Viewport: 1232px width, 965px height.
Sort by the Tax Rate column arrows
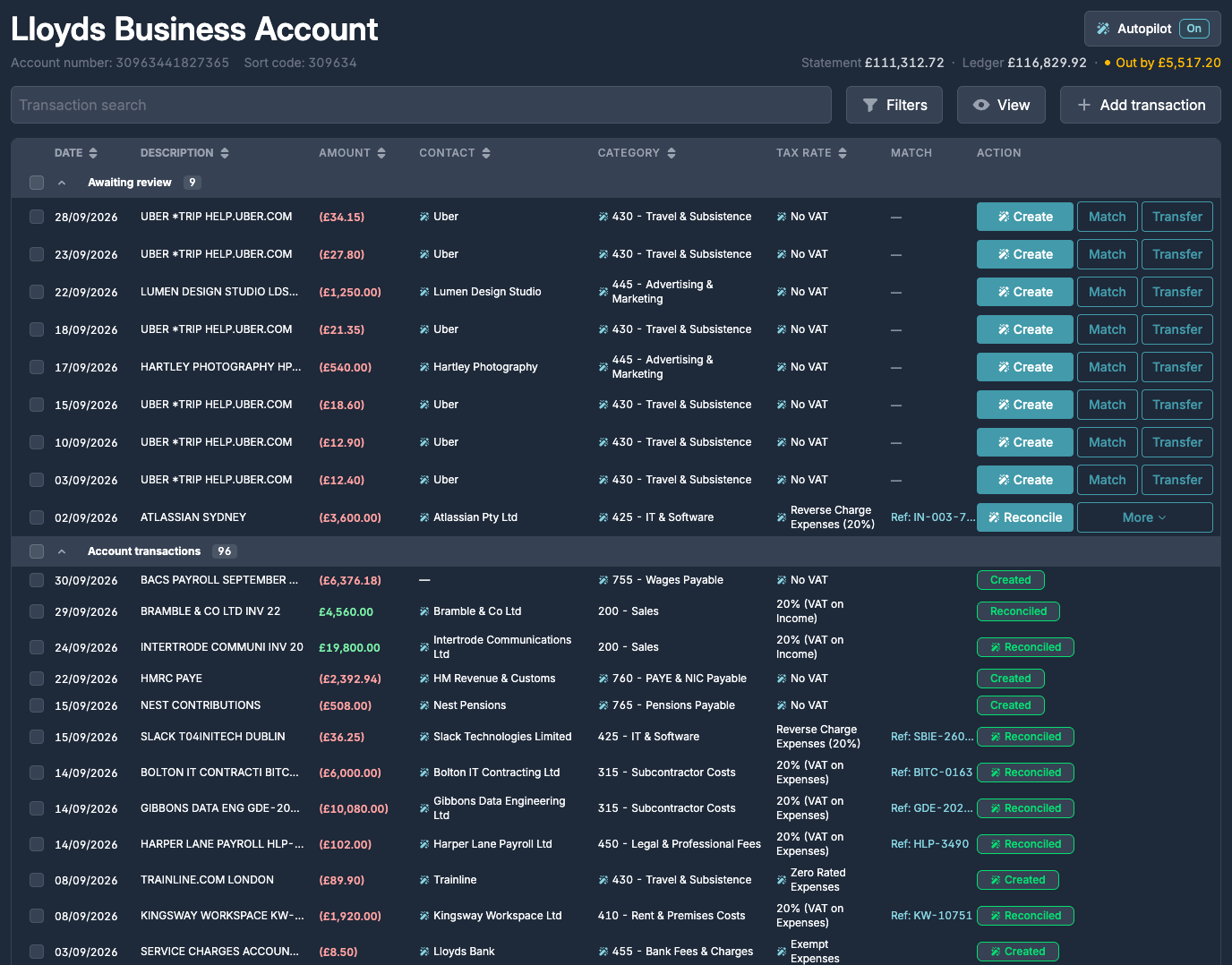843,153
